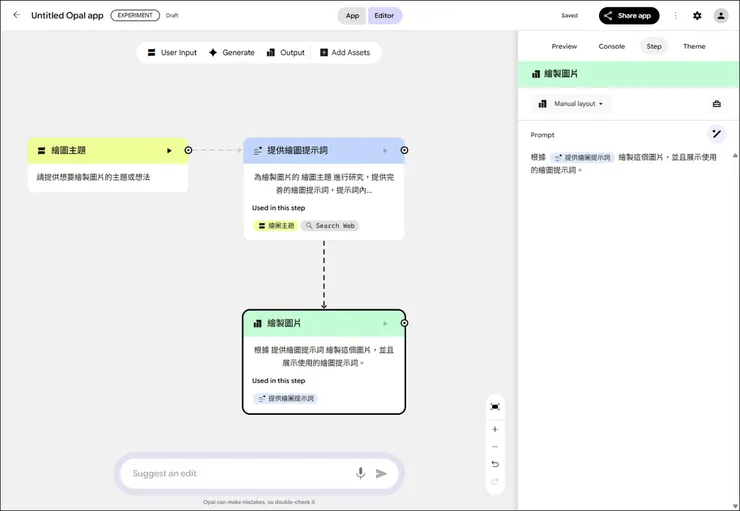This screenshot has width=740, height=511.
Task: Click the 繪製圖片 title in the Step panel
Action: [x=561, y=74]
